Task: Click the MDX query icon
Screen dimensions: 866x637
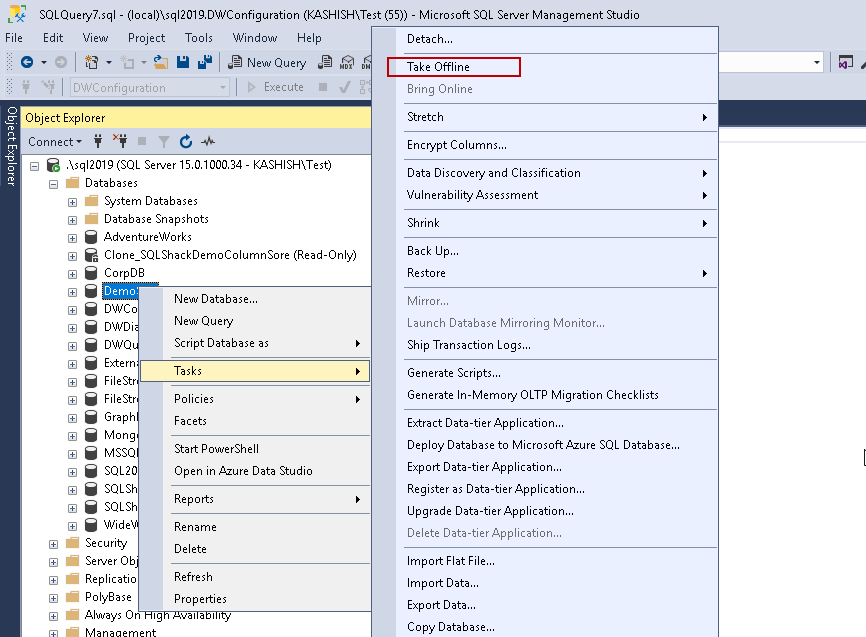Action: tap(347, 62)
